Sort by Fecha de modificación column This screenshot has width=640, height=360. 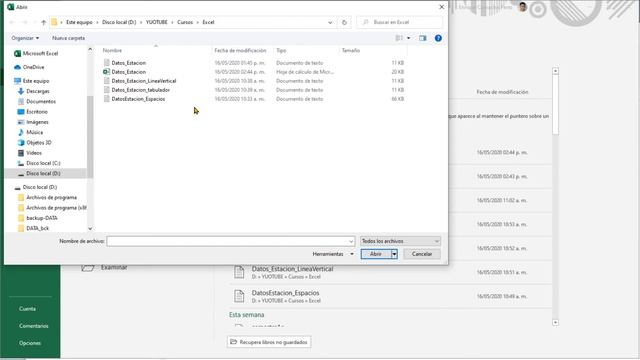pos(240,50)
